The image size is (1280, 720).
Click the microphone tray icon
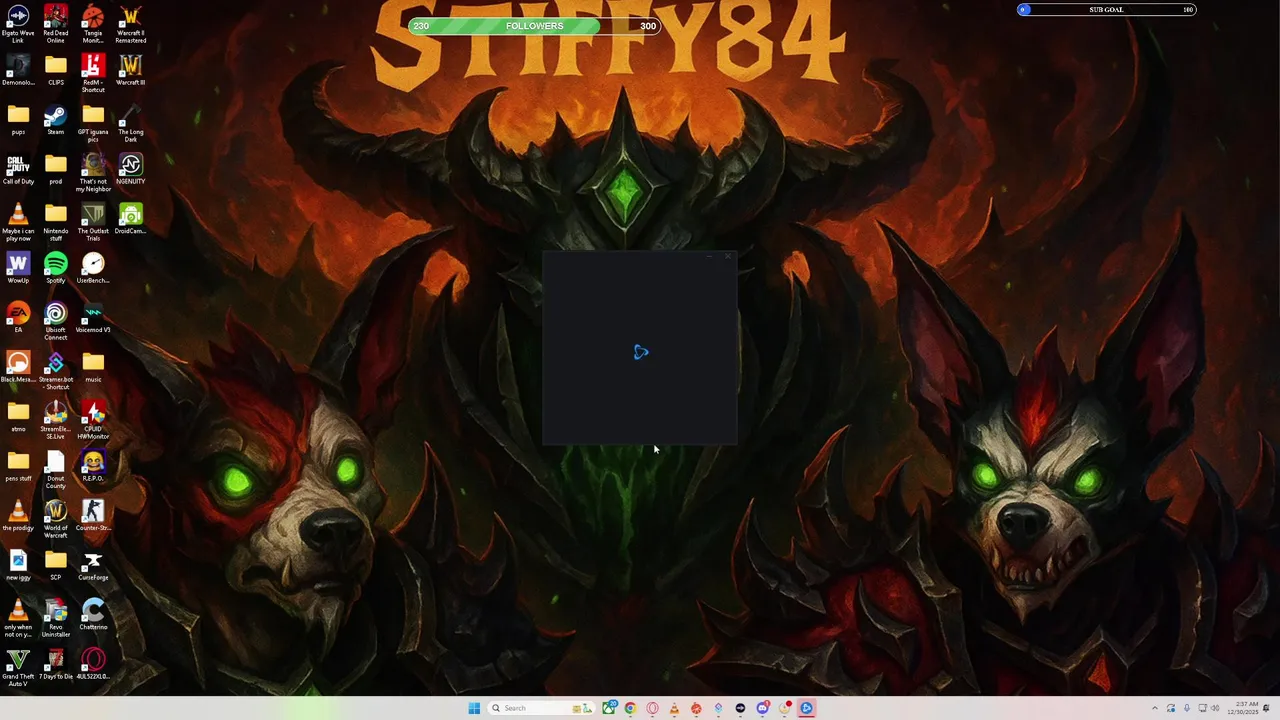click(1187, 708)
